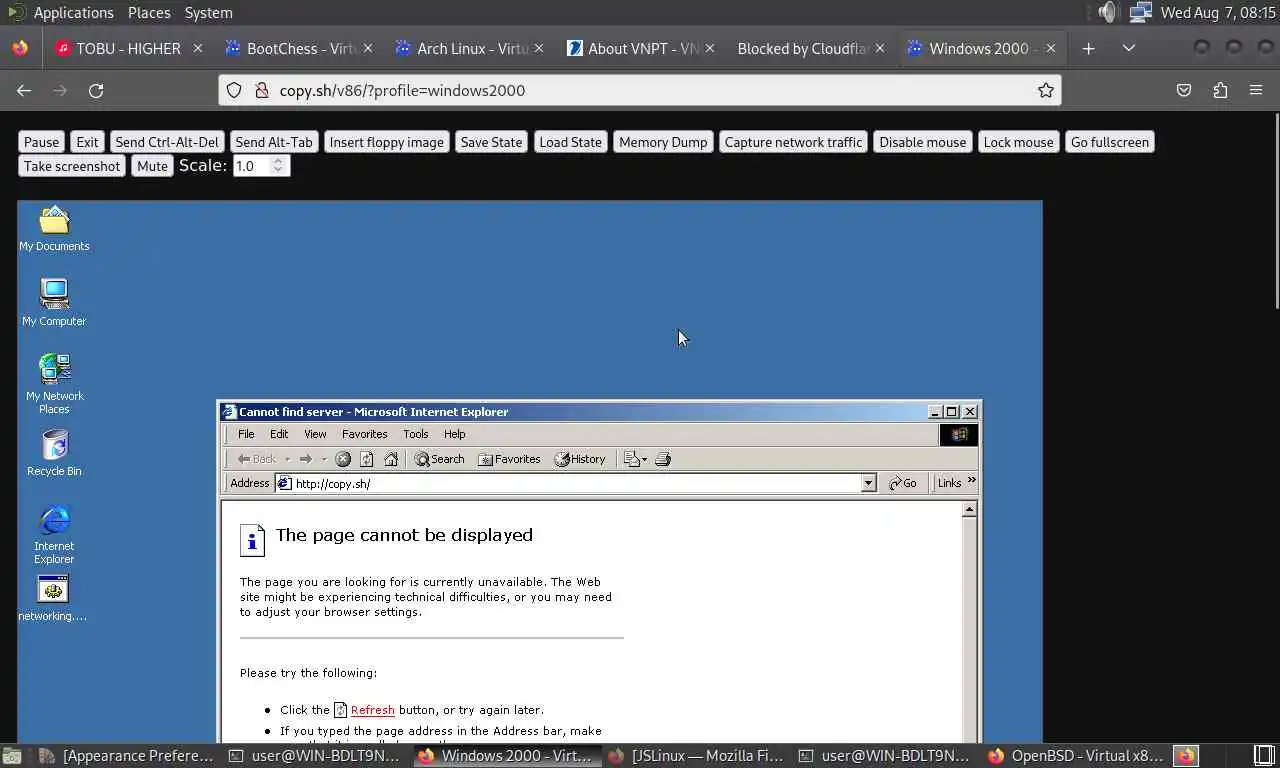Click IE Home toolbar icon
Viewport: 1280px width, 768px height.
[x=391, y=459]
